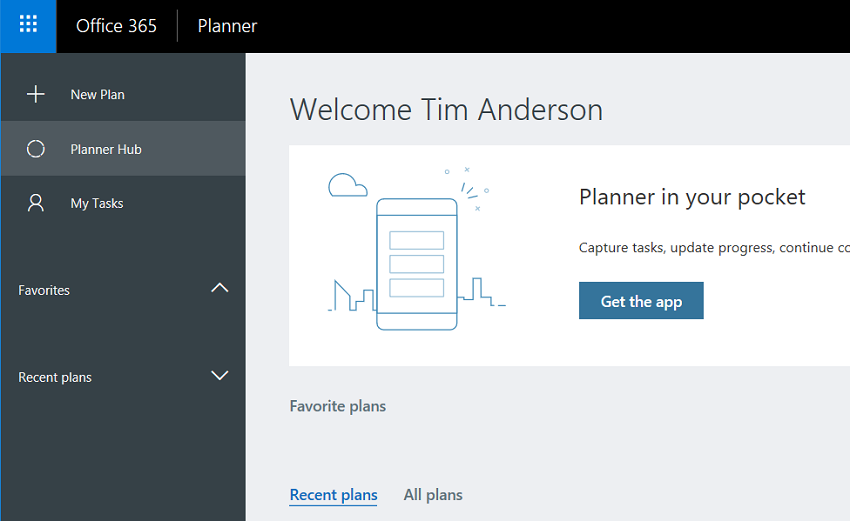The image size is (850, 521).
Task: Click the My Tasks person icon
Action: coord(36,203)
